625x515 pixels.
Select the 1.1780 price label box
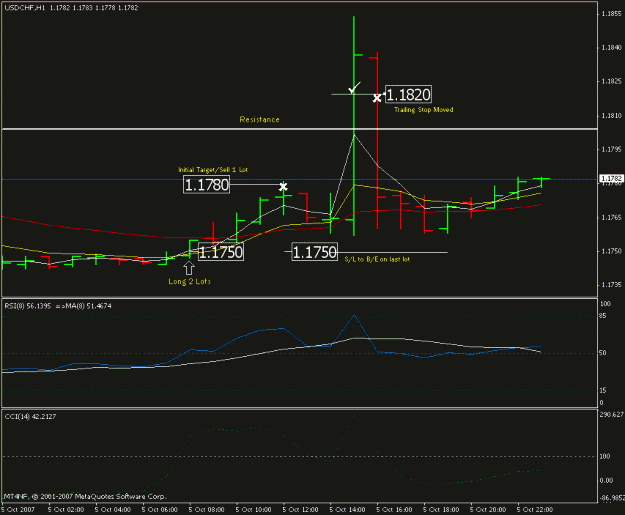[206, 185]
